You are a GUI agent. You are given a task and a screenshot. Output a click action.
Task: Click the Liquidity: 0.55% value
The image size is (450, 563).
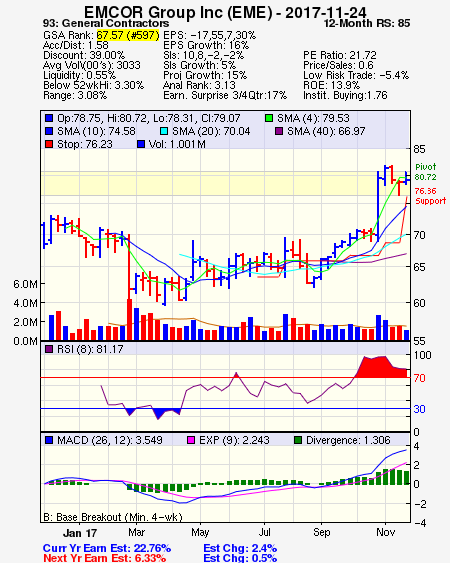coord(80,75)
